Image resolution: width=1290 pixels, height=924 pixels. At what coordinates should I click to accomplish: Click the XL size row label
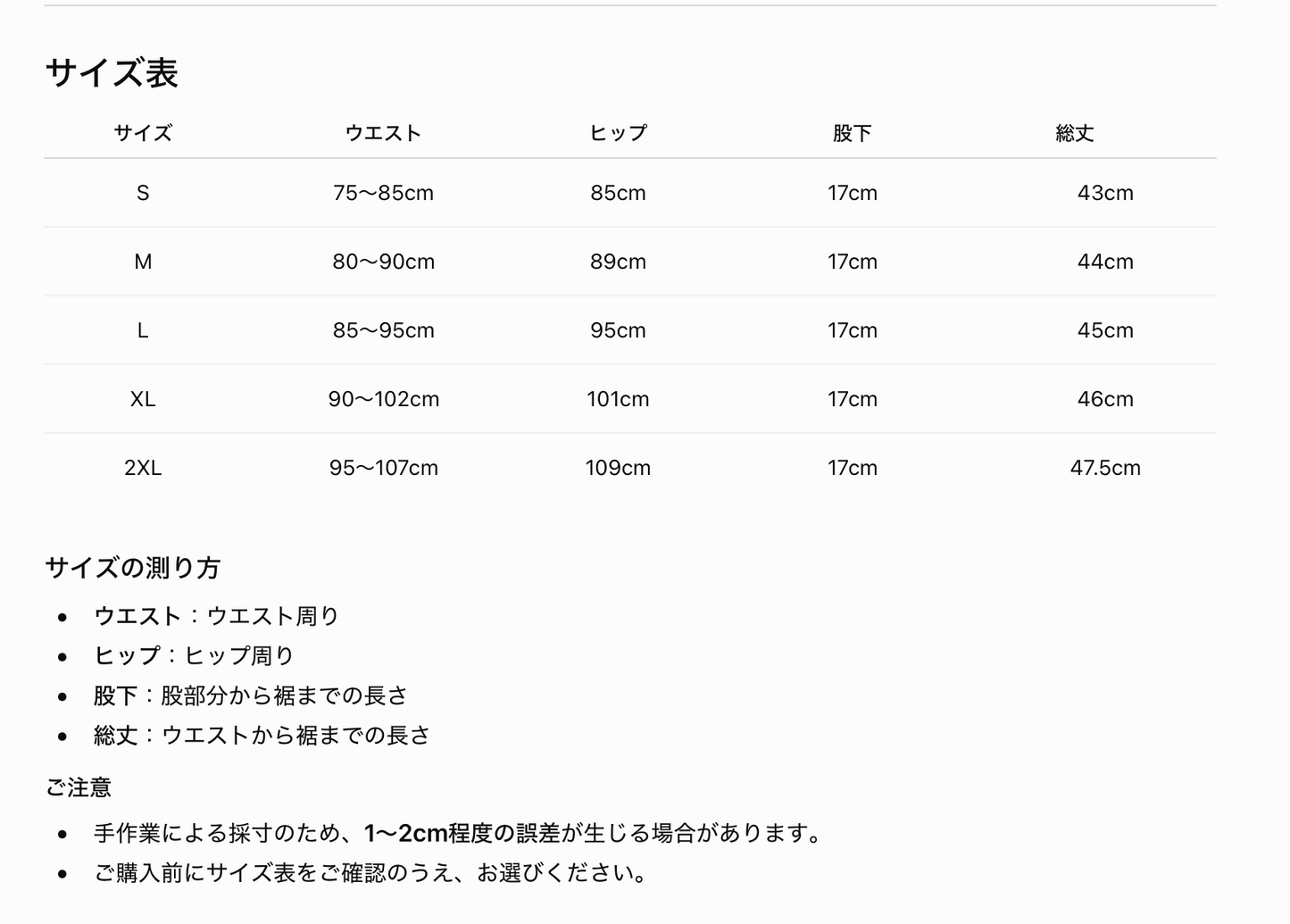[143, 399]
